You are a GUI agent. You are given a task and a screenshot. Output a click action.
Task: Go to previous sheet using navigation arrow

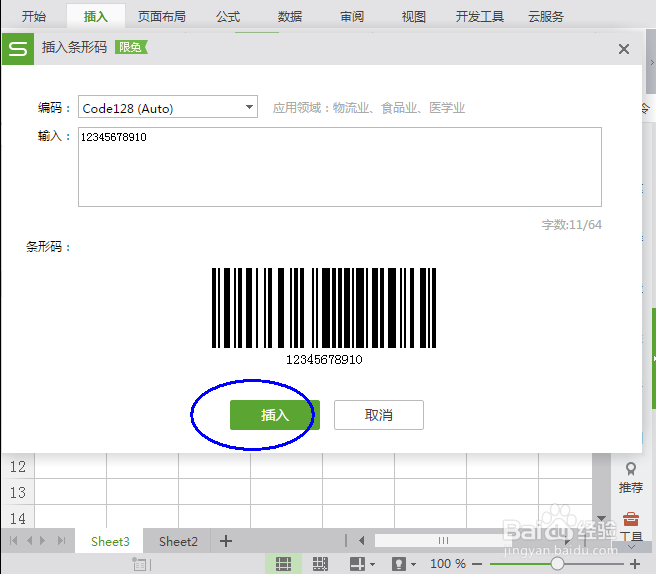(29, 541)
